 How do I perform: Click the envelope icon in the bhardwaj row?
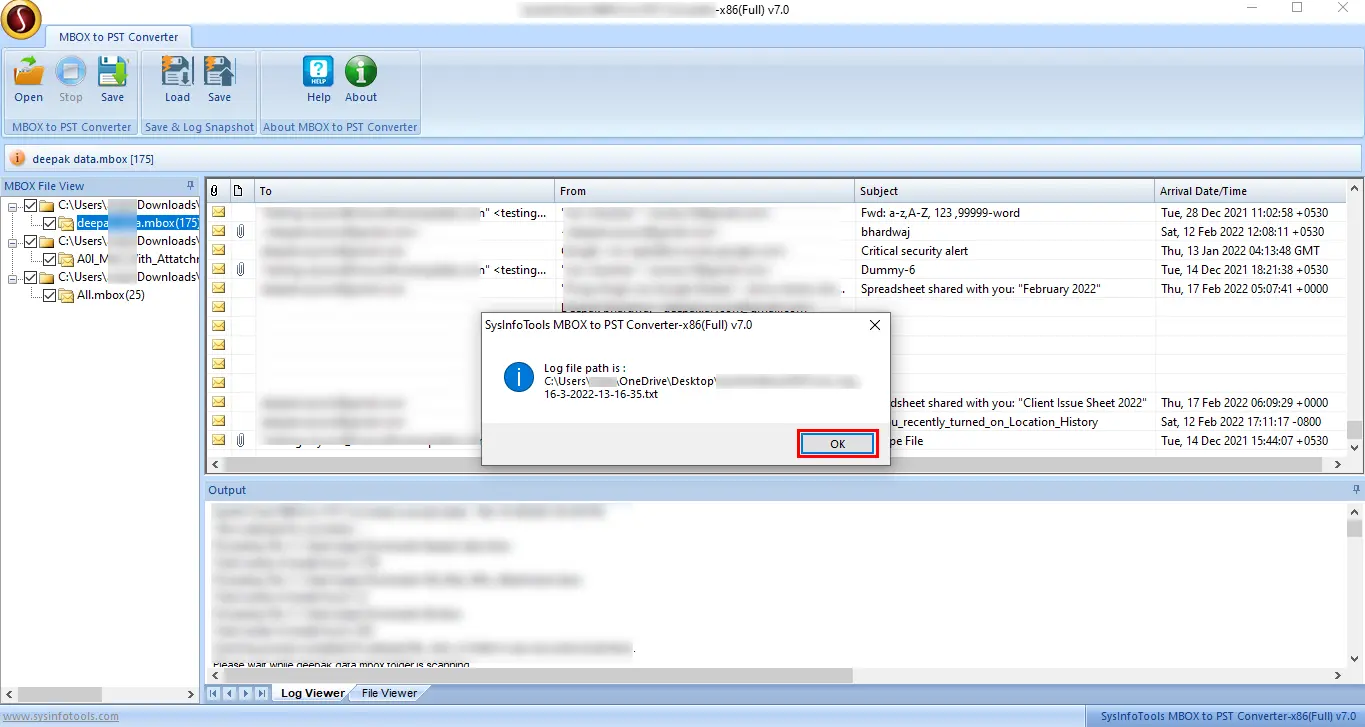pyautogui.click(x=218, y=232)
